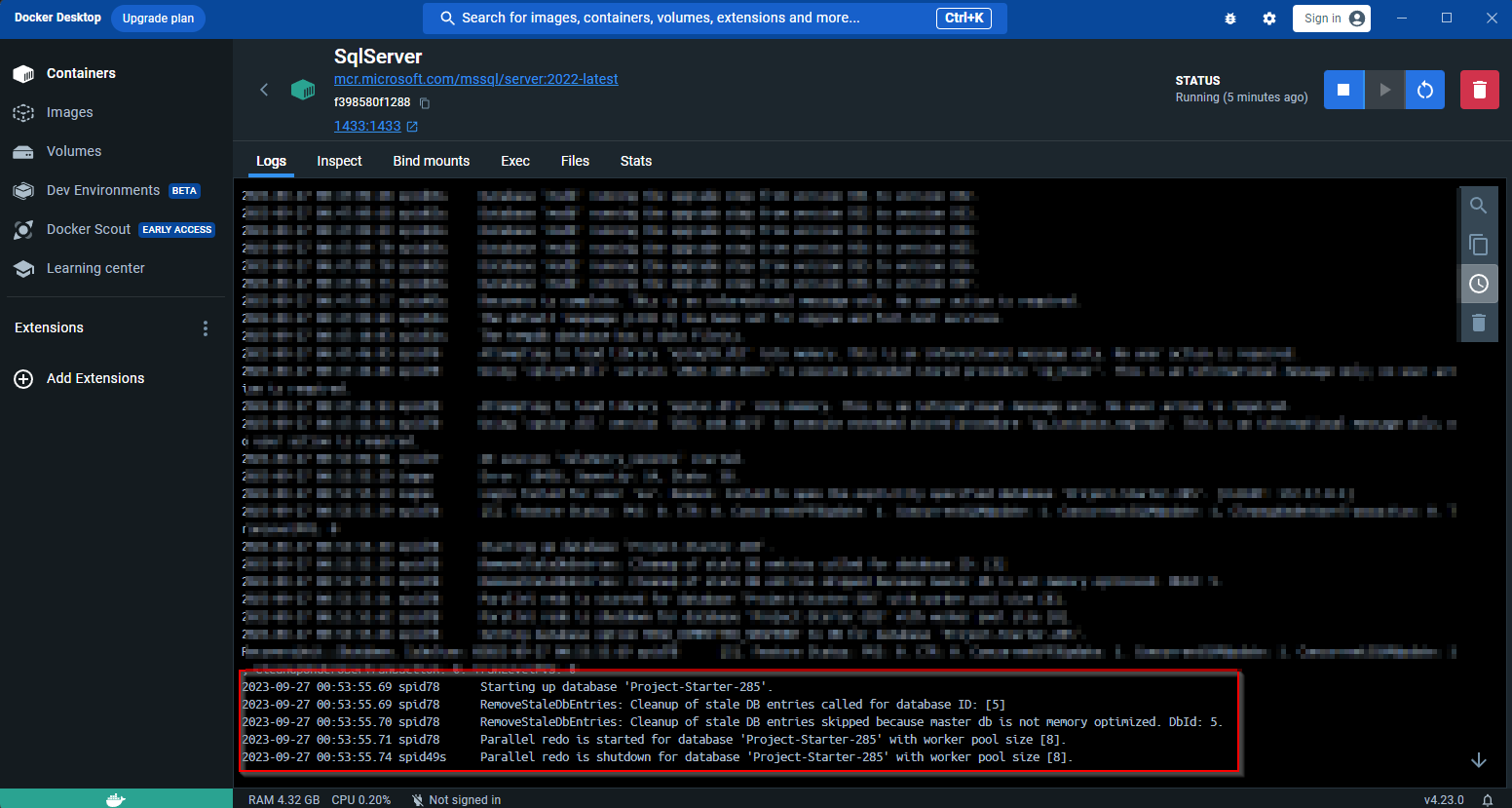Image resolution: width=1512 pixels, height=808 pixels.
Task: Restart the SqlServer container
Action: pos(1425,90)
